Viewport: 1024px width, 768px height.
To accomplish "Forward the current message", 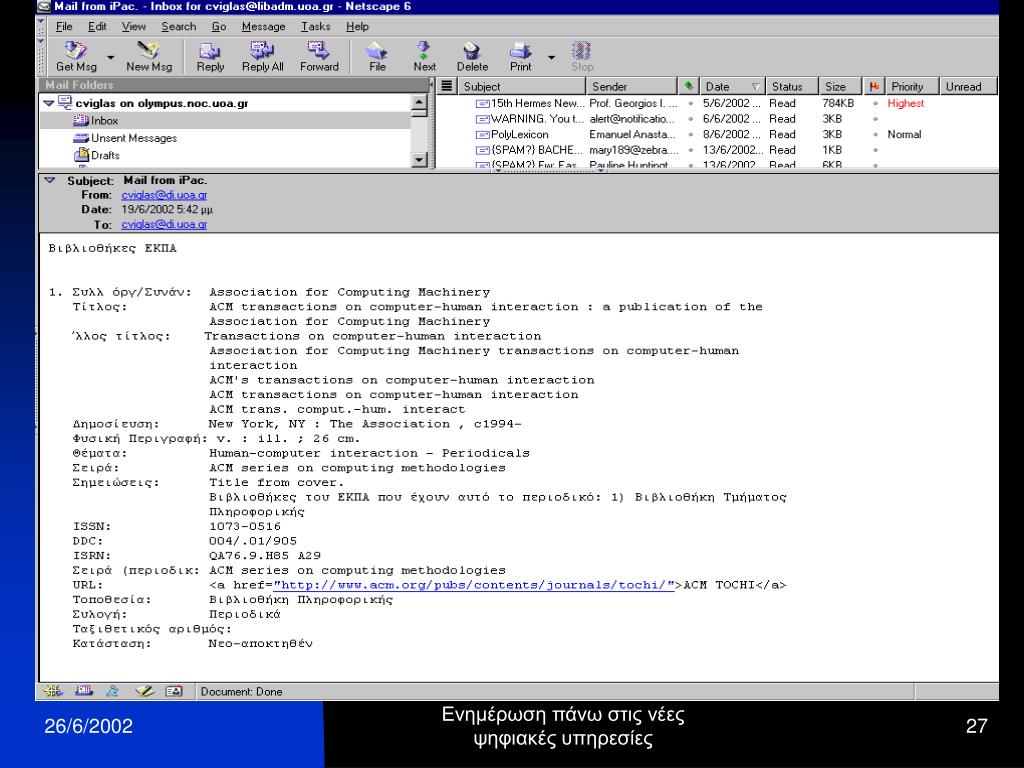I will tap(319, 57).
